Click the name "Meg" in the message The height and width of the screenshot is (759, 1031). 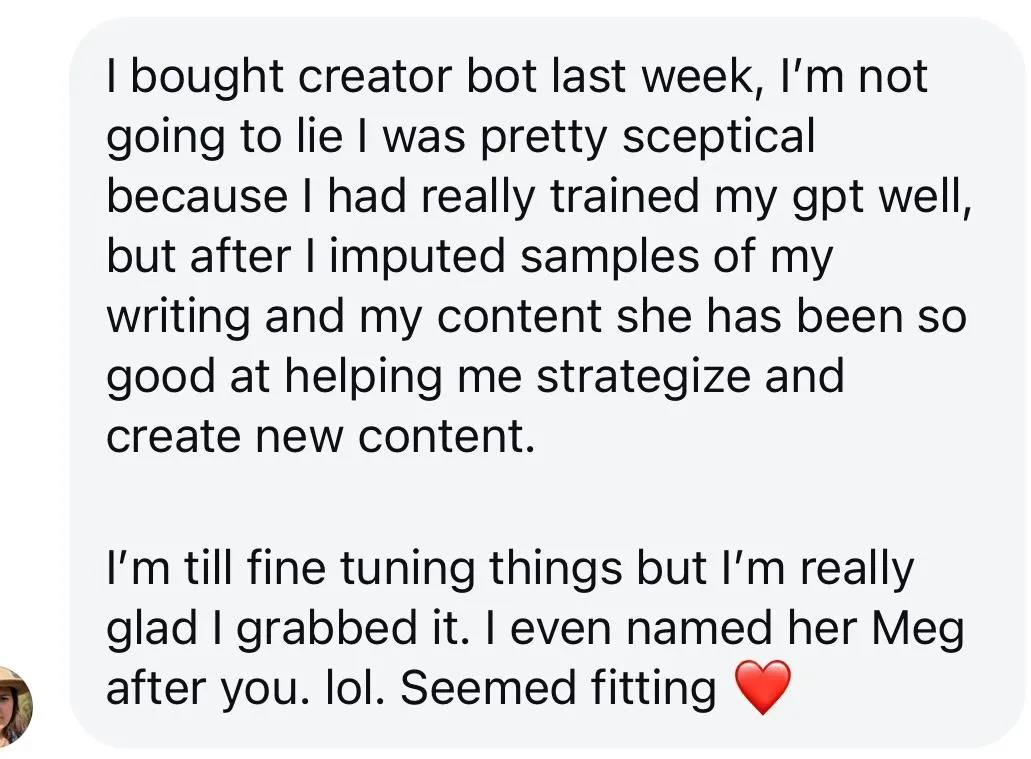click(917, 629)
